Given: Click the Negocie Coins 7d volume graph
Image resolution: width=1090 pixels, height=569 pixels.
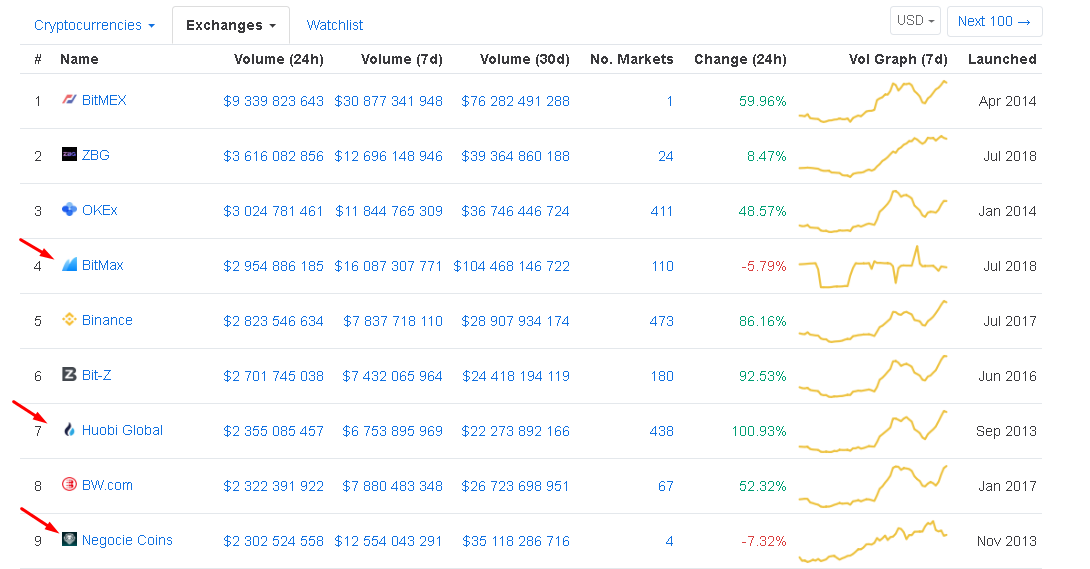Looking at the screenshot, I should 873,541.
